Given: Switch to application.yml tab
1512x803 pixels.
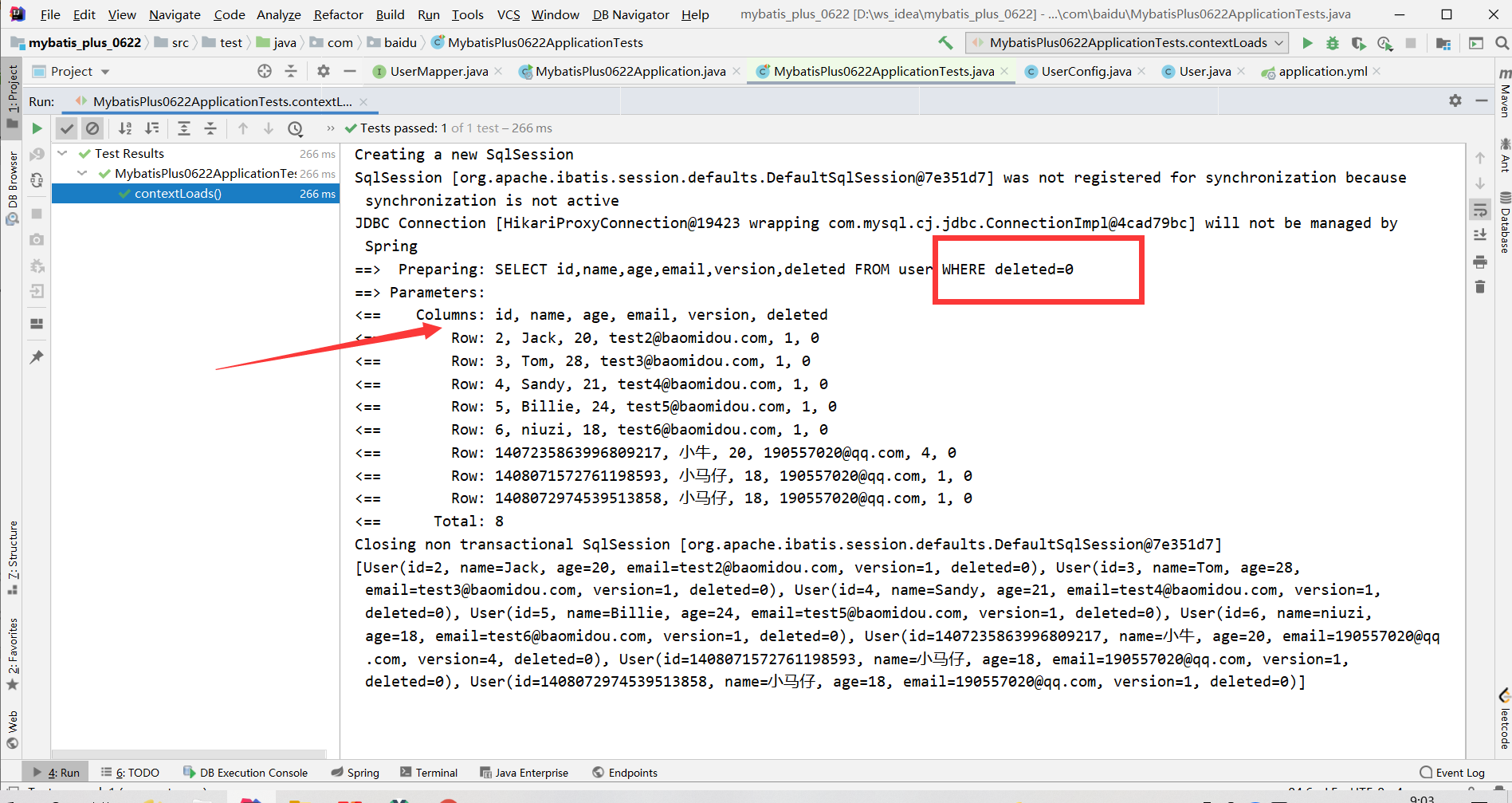Looking at the screenshot, I should (1322, 72).
